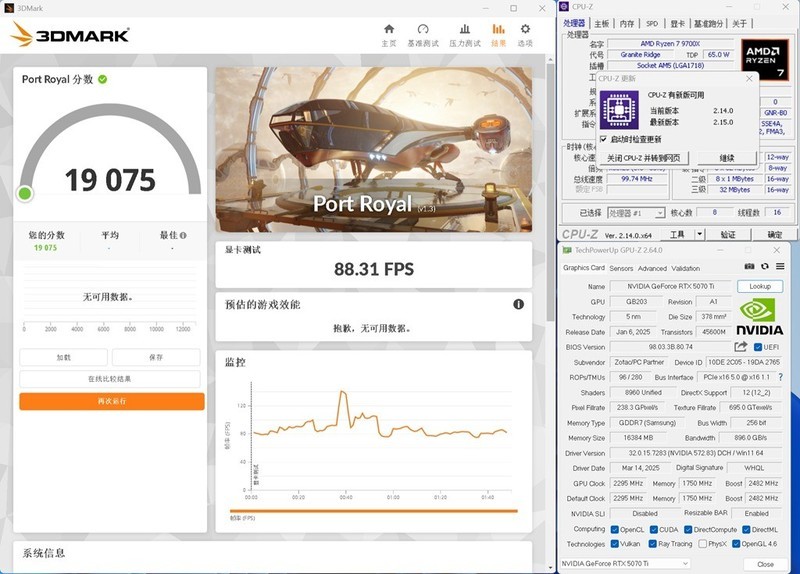800x574 pixels.
Task: Open GPU selection dropdown in GPU-Z
Action: [625, 563]
